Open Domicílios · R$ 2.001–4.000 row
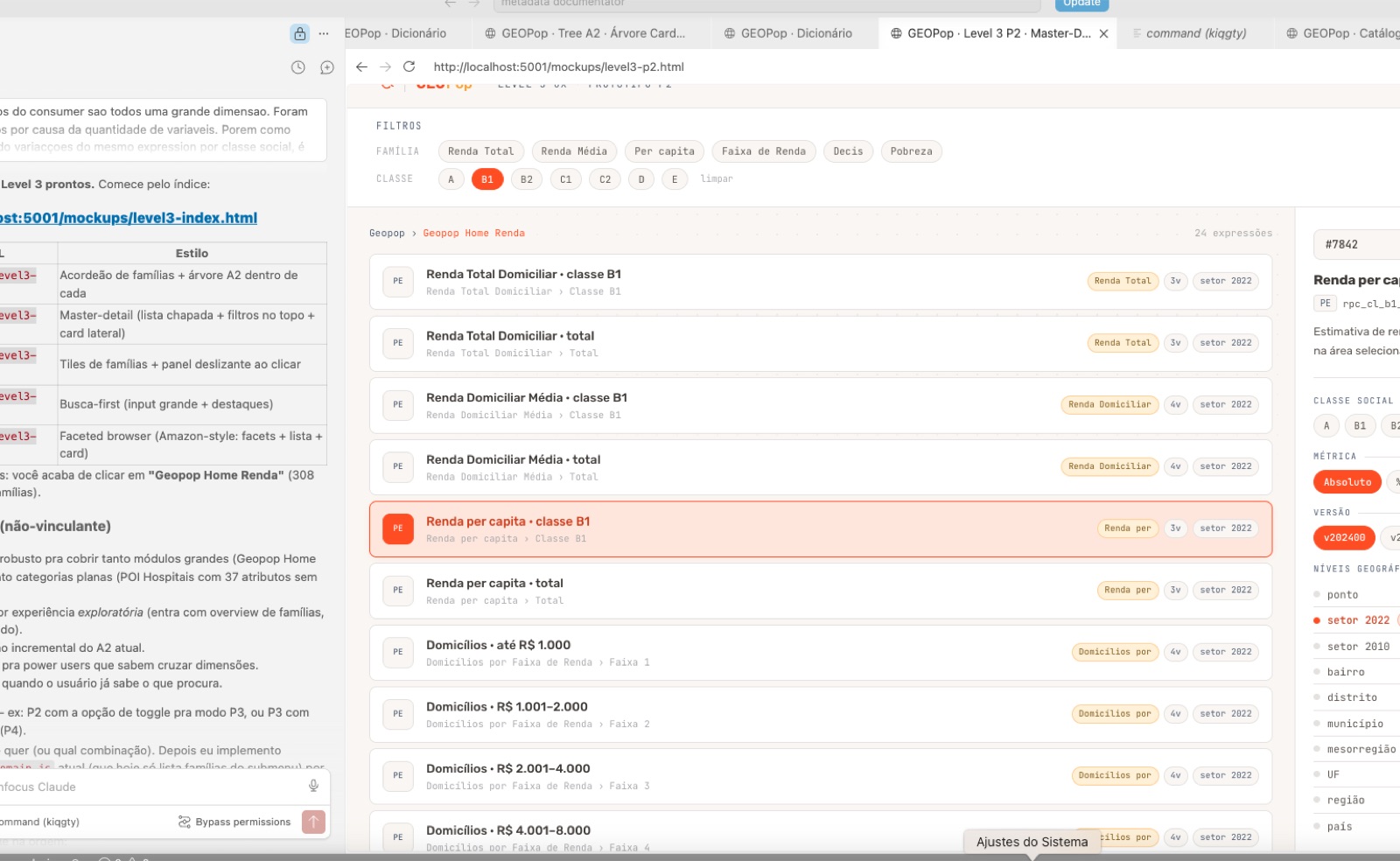1400x861 pixels. 821,776
